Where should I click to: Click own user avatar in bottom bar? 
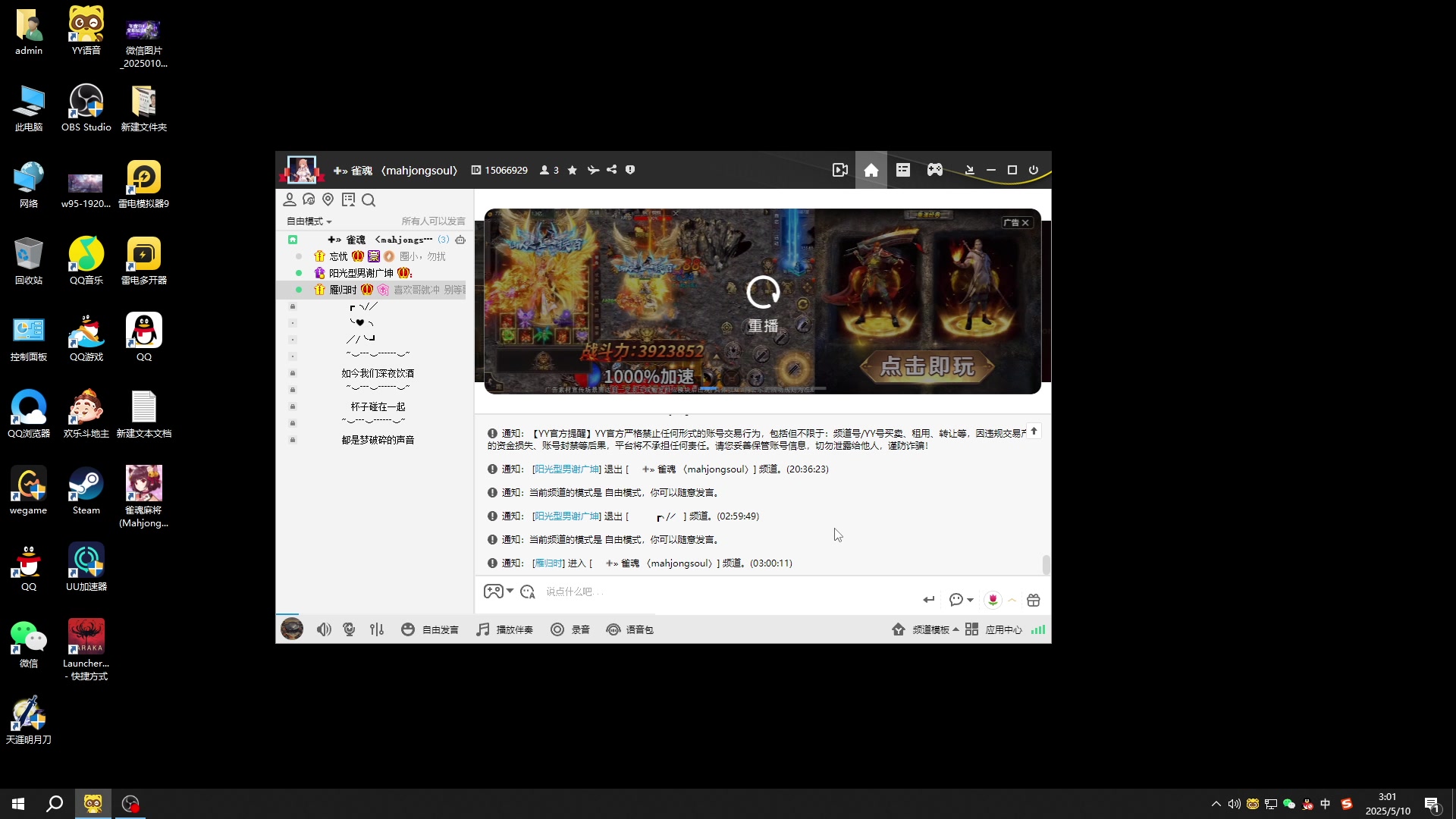coord(292,629)
